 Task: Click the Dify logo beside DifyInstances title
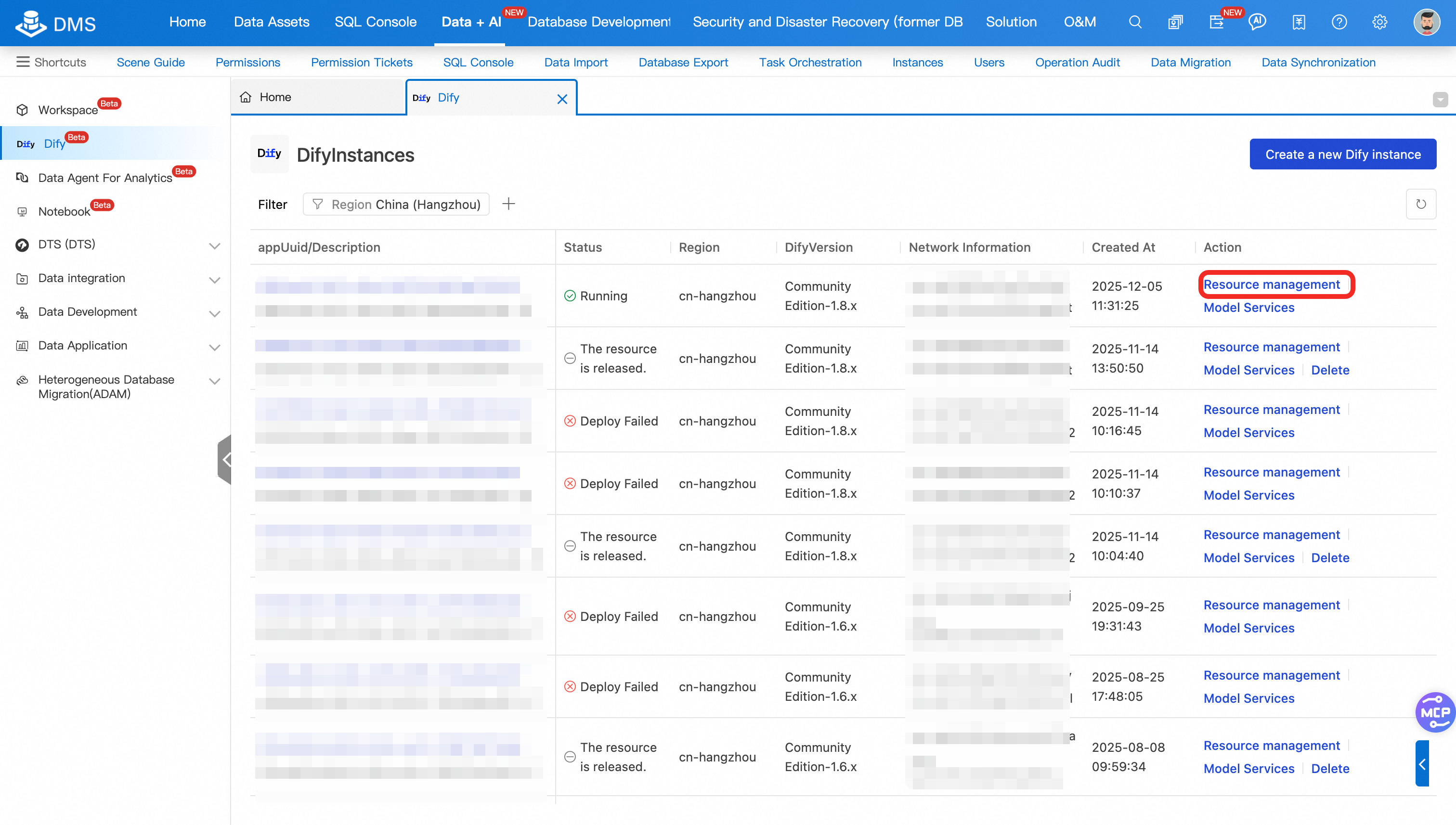[269, 154]
